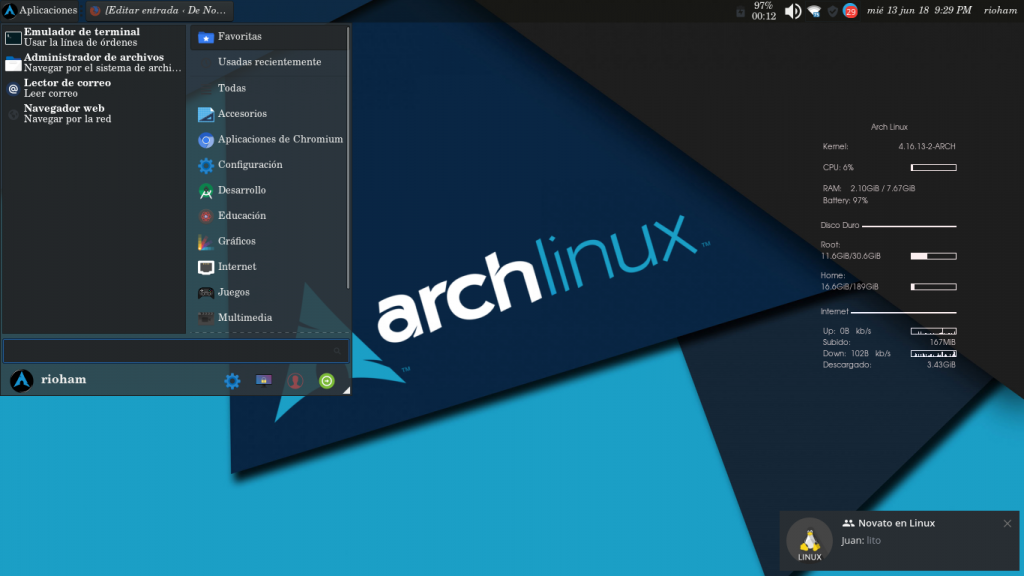1024x576 pixels.
Task: Open the volume speaker icon in the tray
Action: (792, 11)
